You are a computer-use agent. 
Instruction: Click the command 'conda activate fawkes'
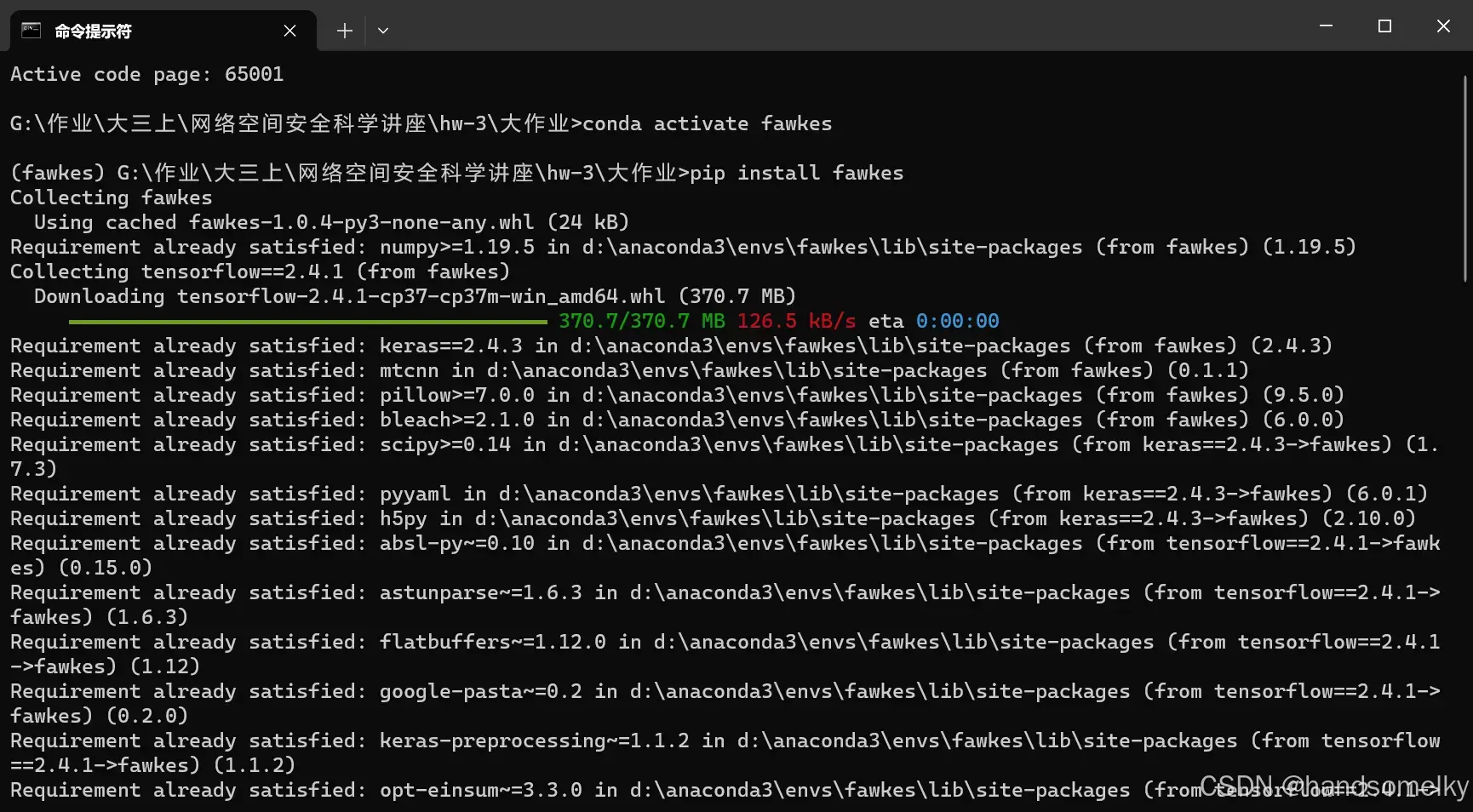coord(707,123)
